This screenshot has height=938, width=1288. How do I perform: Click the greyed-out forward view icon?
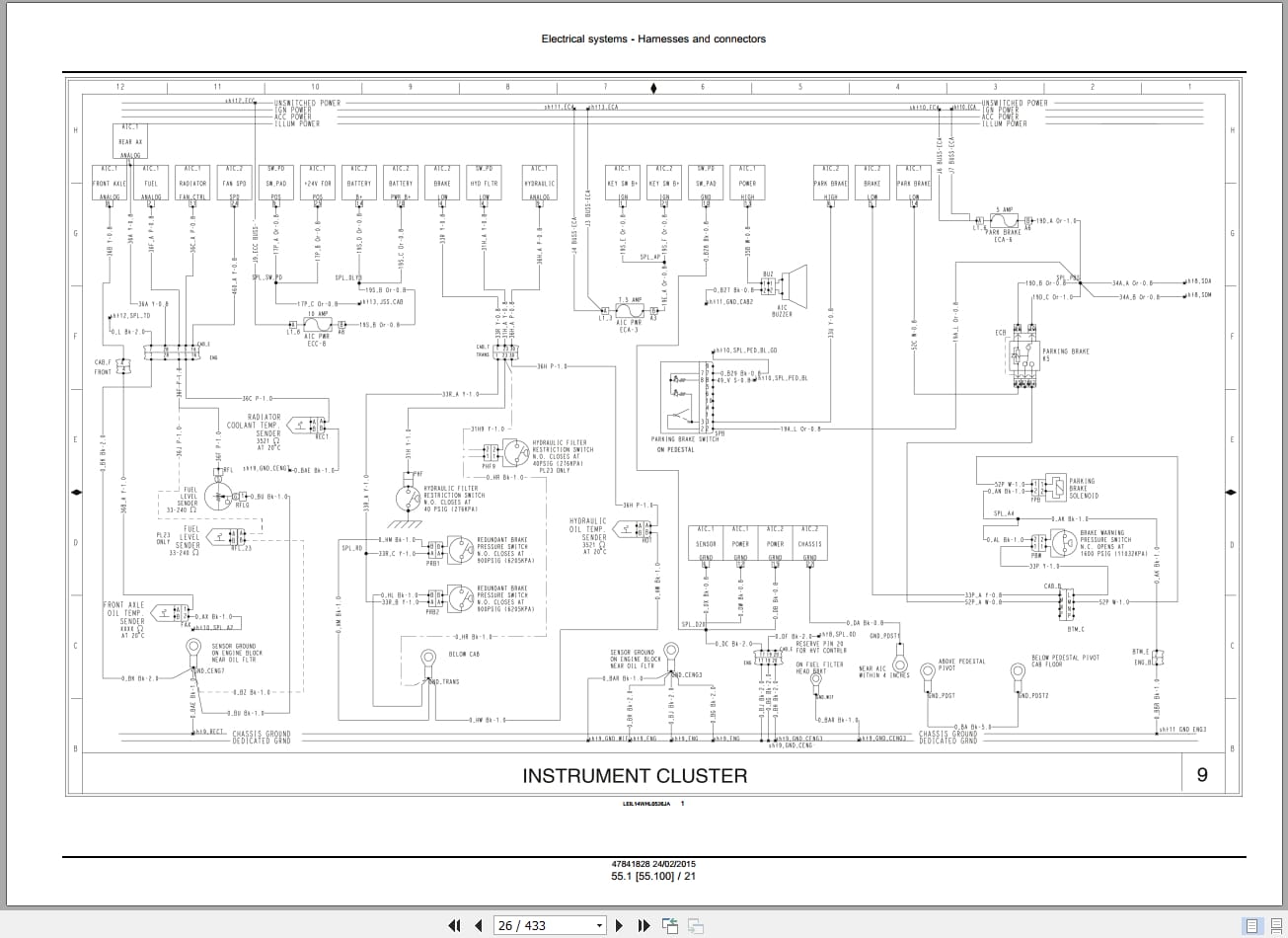(x=696, y=925)
